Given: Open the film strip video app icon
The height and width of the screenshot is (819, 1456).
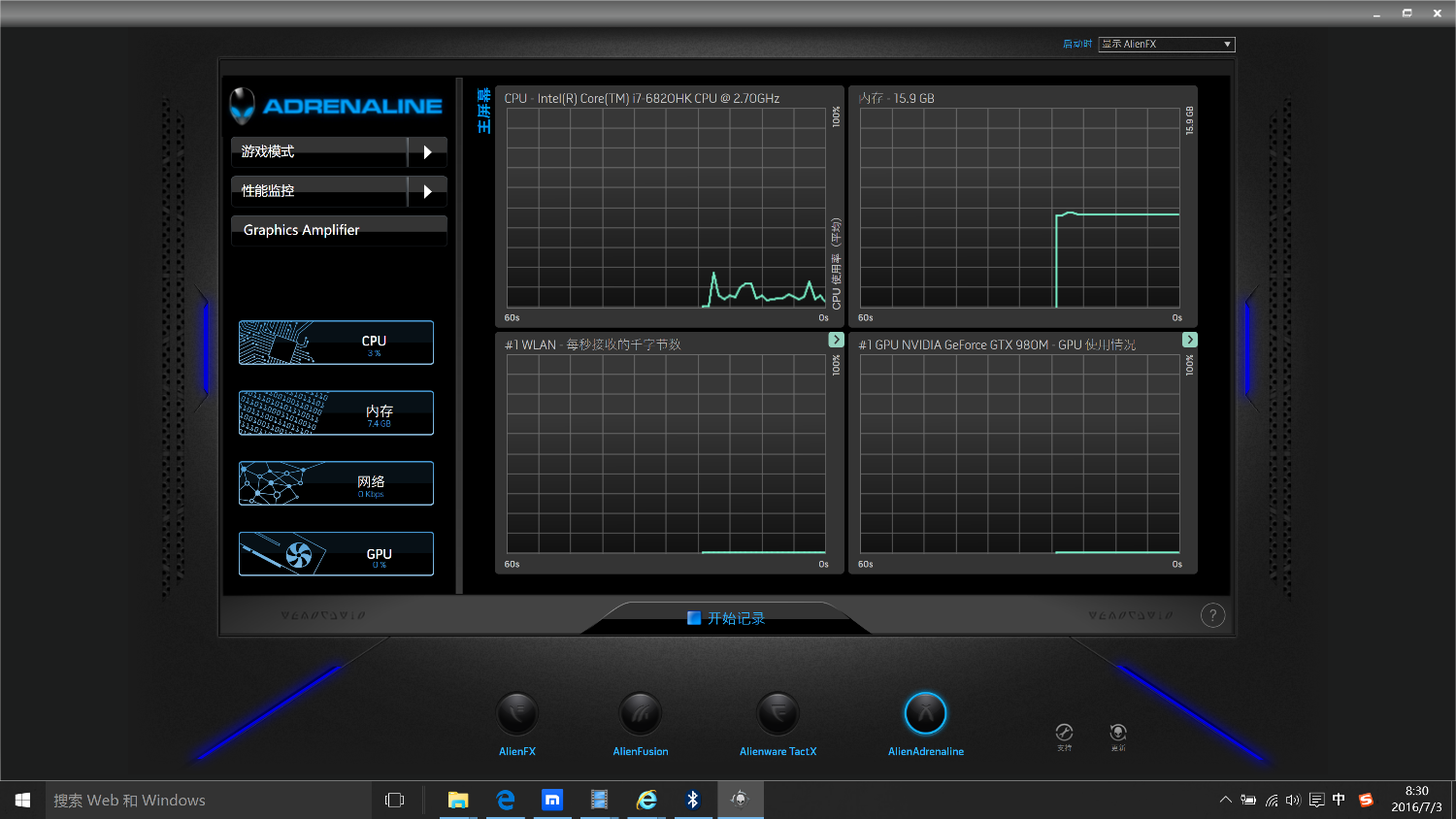Looking at the screenshot, I should pos(599,800).
